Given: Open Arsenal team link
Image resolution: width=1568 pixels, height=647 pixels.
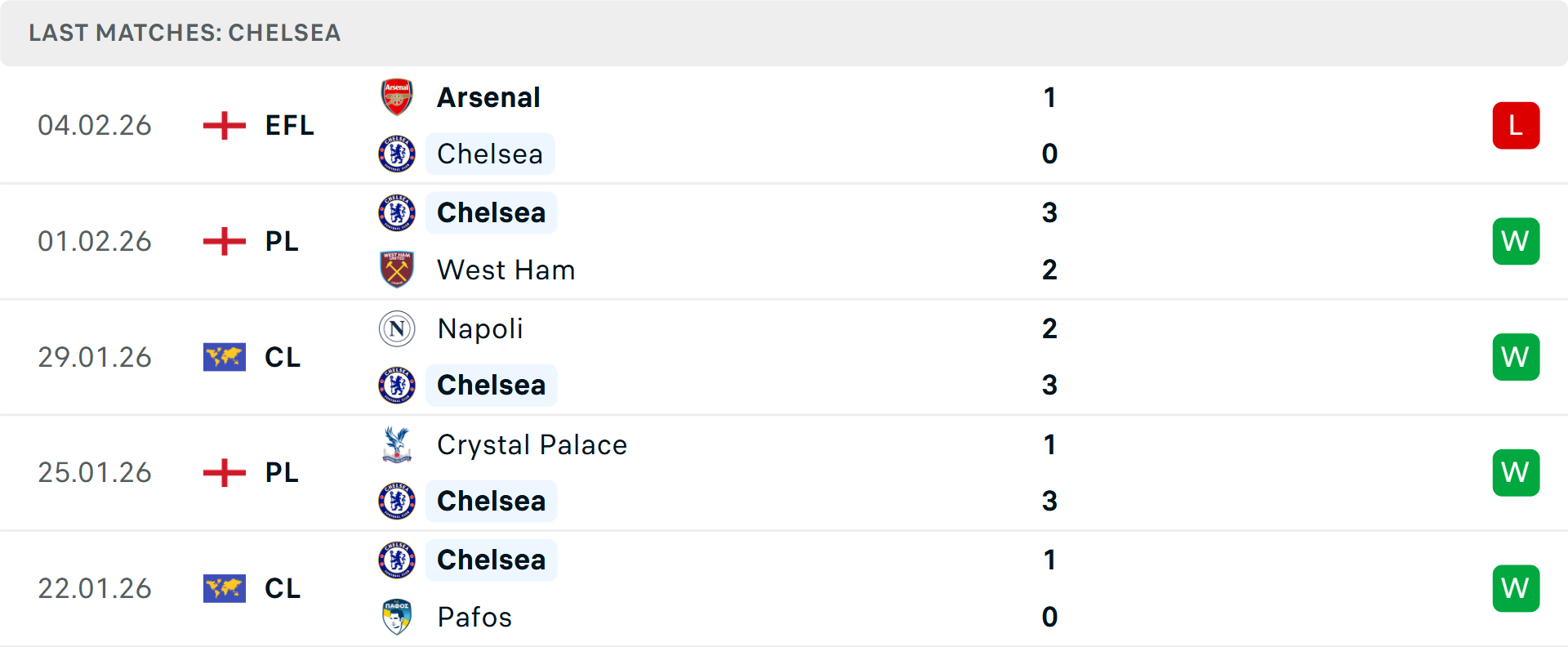Looking at the screenshot, I should (x=488, y=97).
